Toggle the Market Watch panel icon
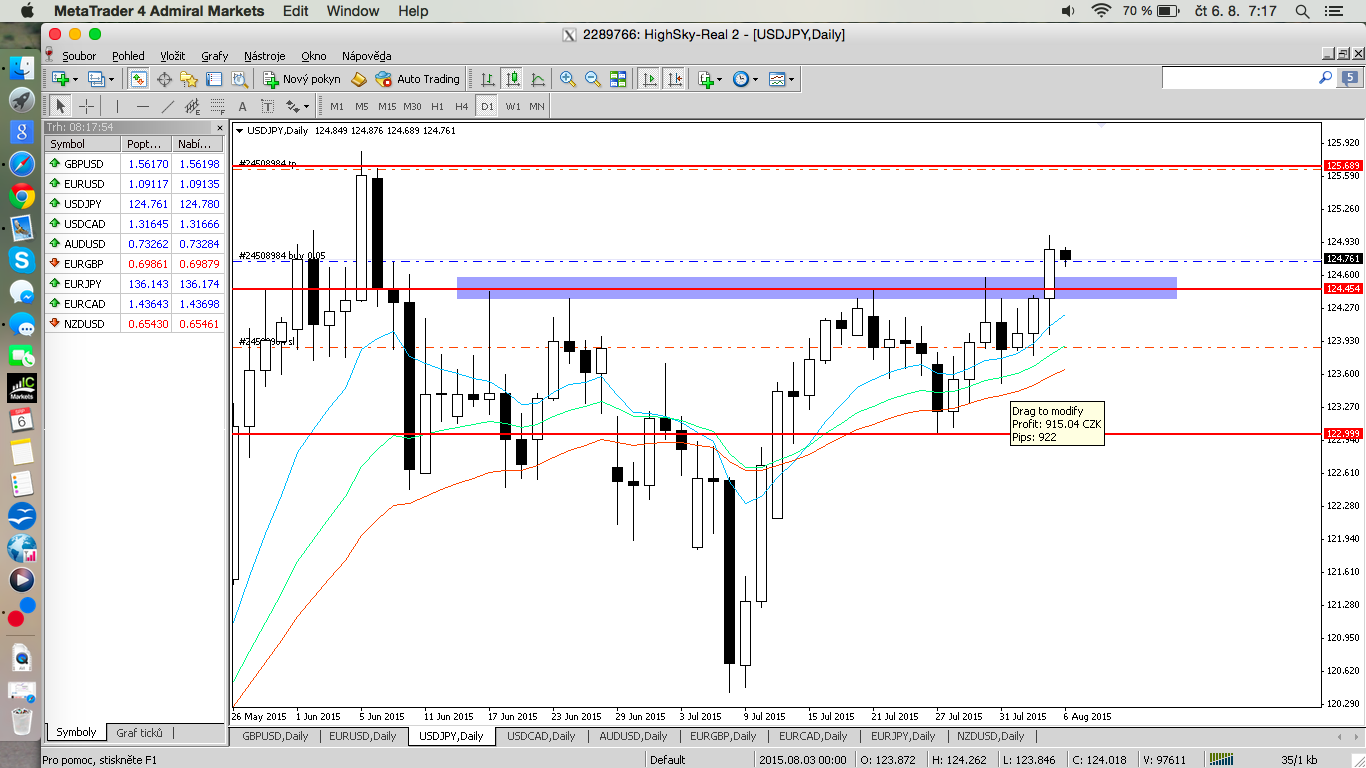 point(139,79)
